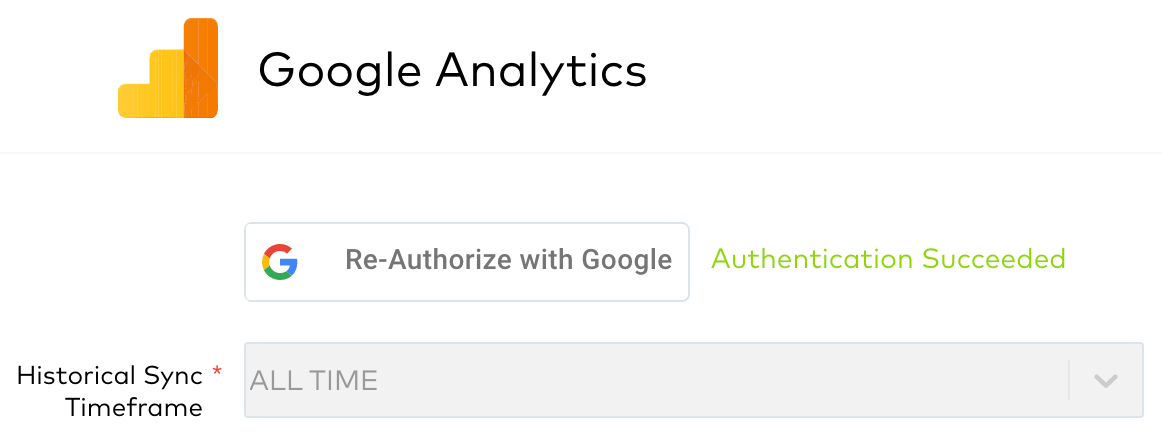
Task: Click the word Timeframe in the field label
Action: click(134, 407)
